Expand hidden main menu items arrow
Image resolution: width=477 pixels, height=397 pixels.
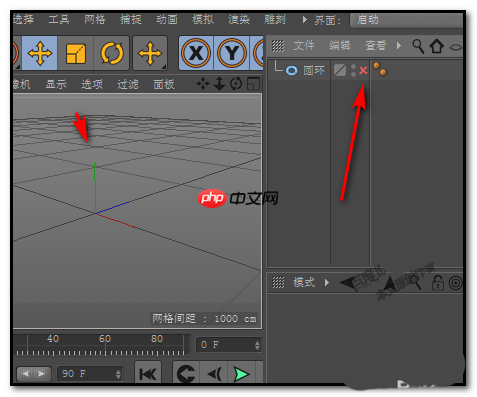pos(304,20)
